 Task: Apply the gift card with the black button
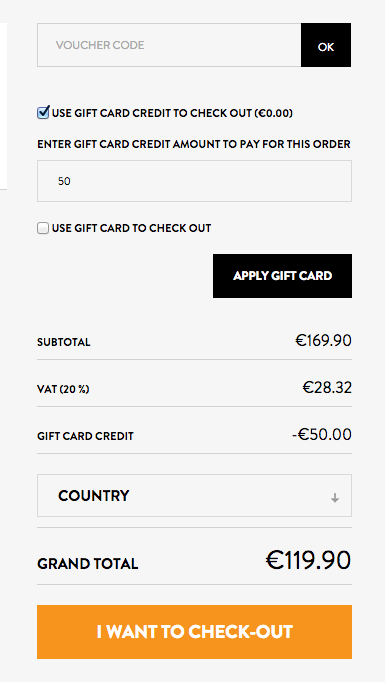point(282,276)
